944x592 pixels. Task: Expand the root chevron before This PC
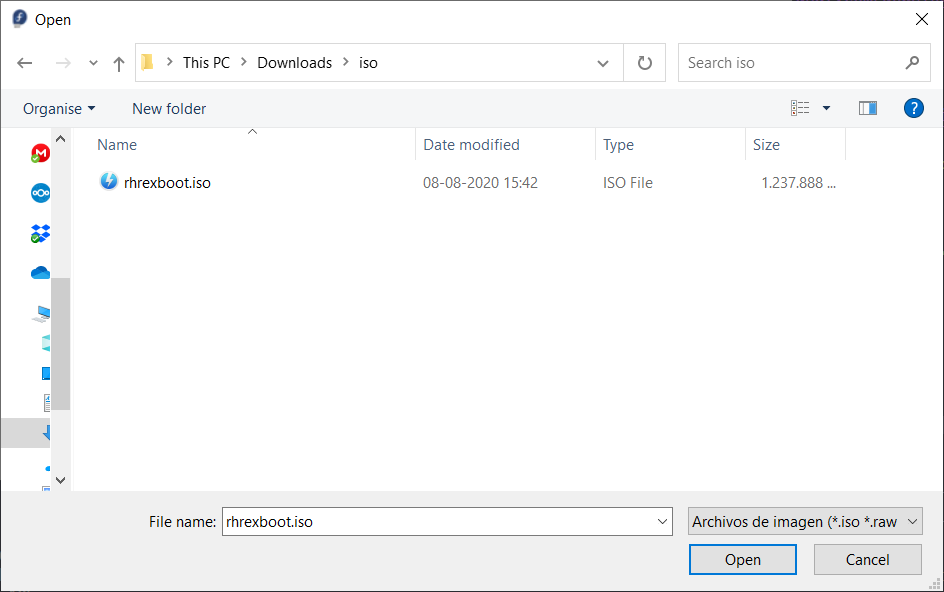click(170, 62)
